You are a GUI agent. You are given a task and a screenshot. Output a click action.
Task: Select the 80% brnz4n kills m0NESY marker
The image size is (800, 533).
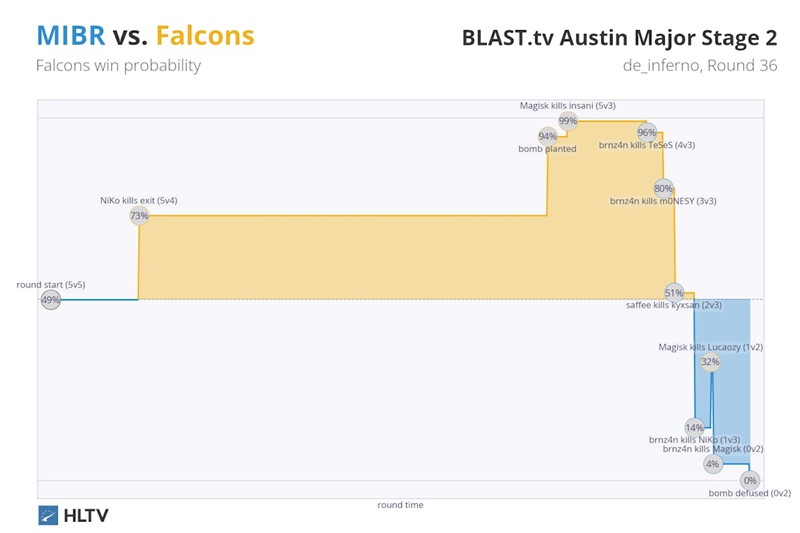click(663, 188)
